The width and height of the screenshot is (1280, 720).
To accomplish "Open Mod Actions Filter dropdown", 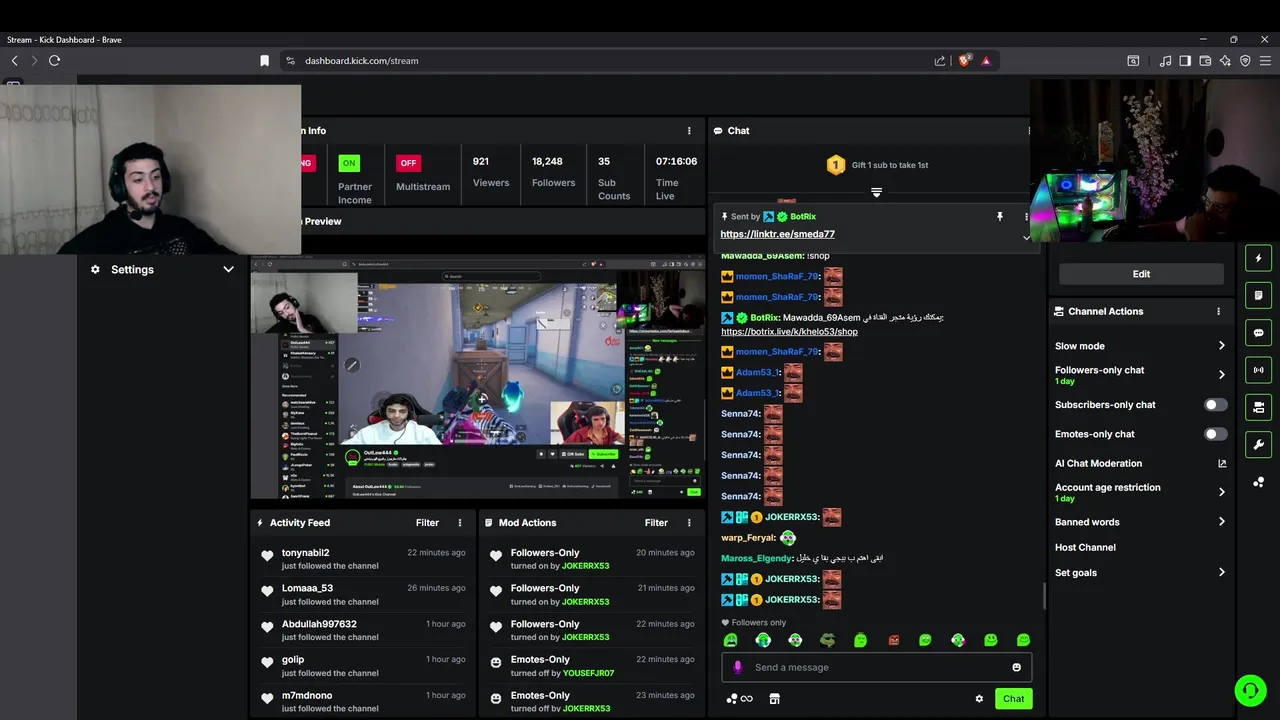I will point(656,523).
